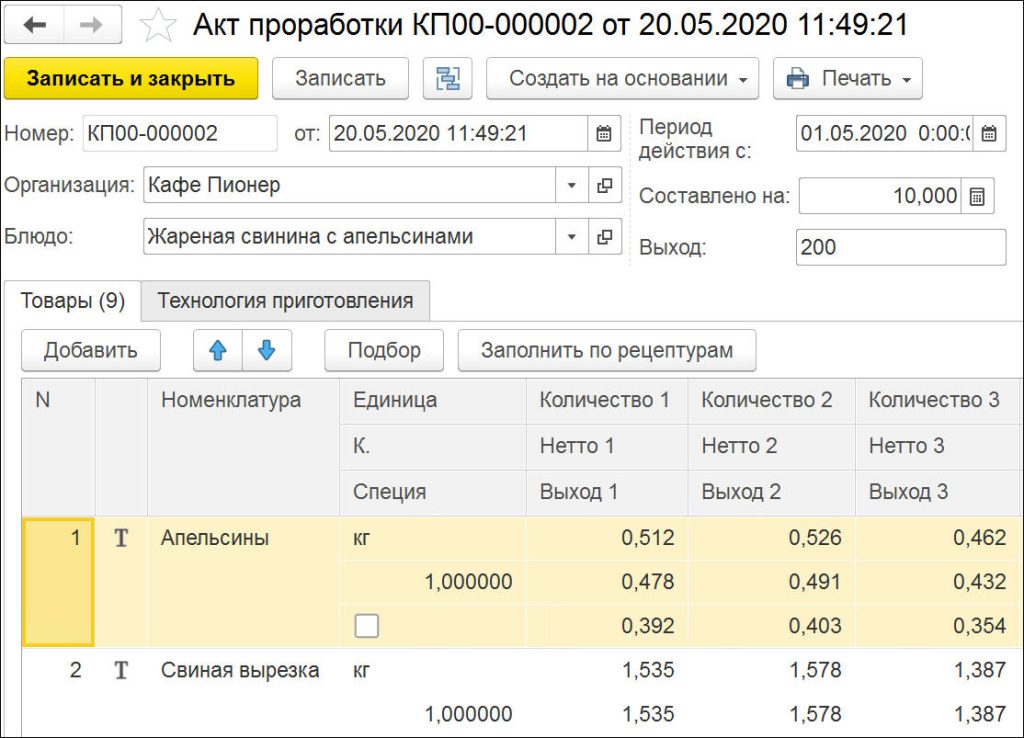Open calendar for document date field
1024x738 pixels.
(x=603, y=133)
